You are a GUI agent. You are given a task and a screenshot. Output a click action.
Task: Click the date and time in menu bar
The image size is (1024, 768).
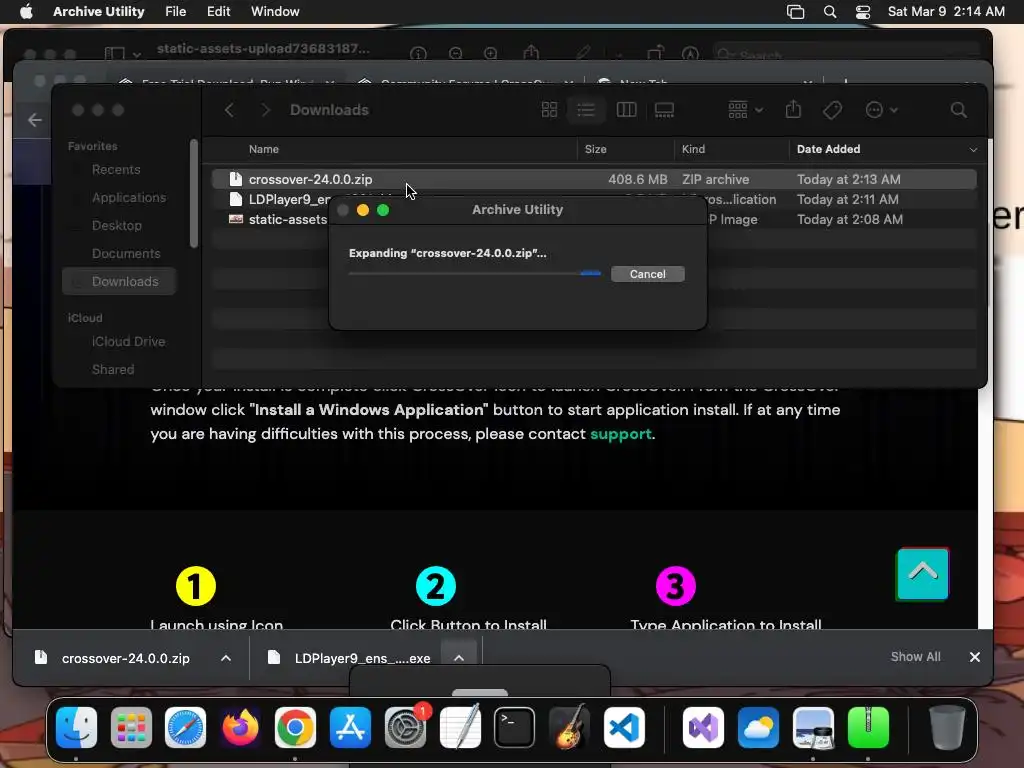[x=946, y=11]
